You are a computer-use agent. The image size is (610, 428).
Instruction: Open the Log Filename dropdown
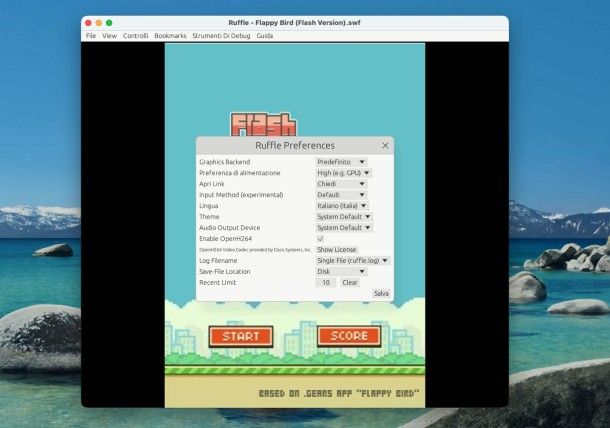point(352,260)
